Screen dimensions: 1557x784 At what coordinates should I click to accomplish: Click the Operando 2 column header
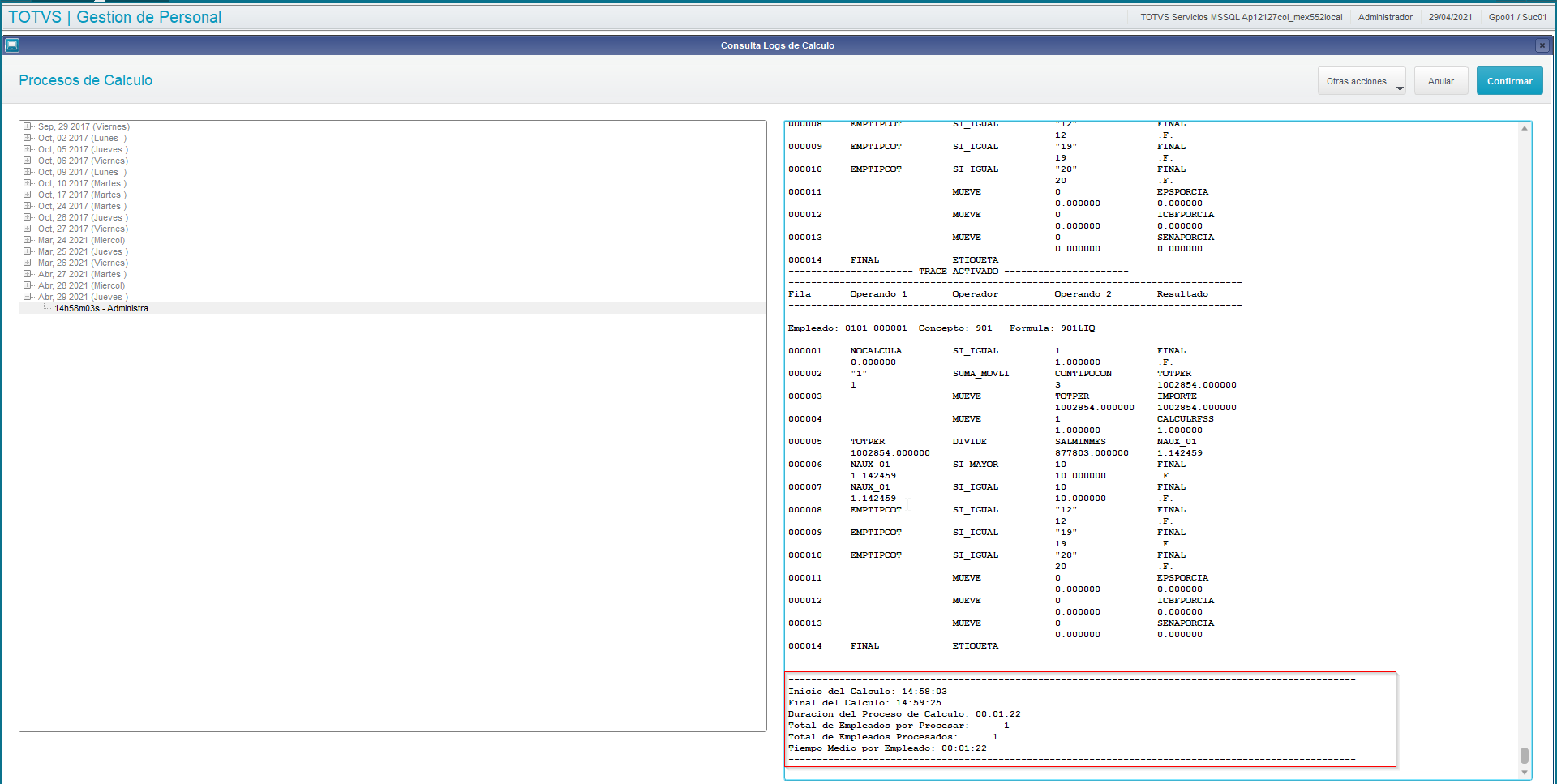click(1083, 294)
